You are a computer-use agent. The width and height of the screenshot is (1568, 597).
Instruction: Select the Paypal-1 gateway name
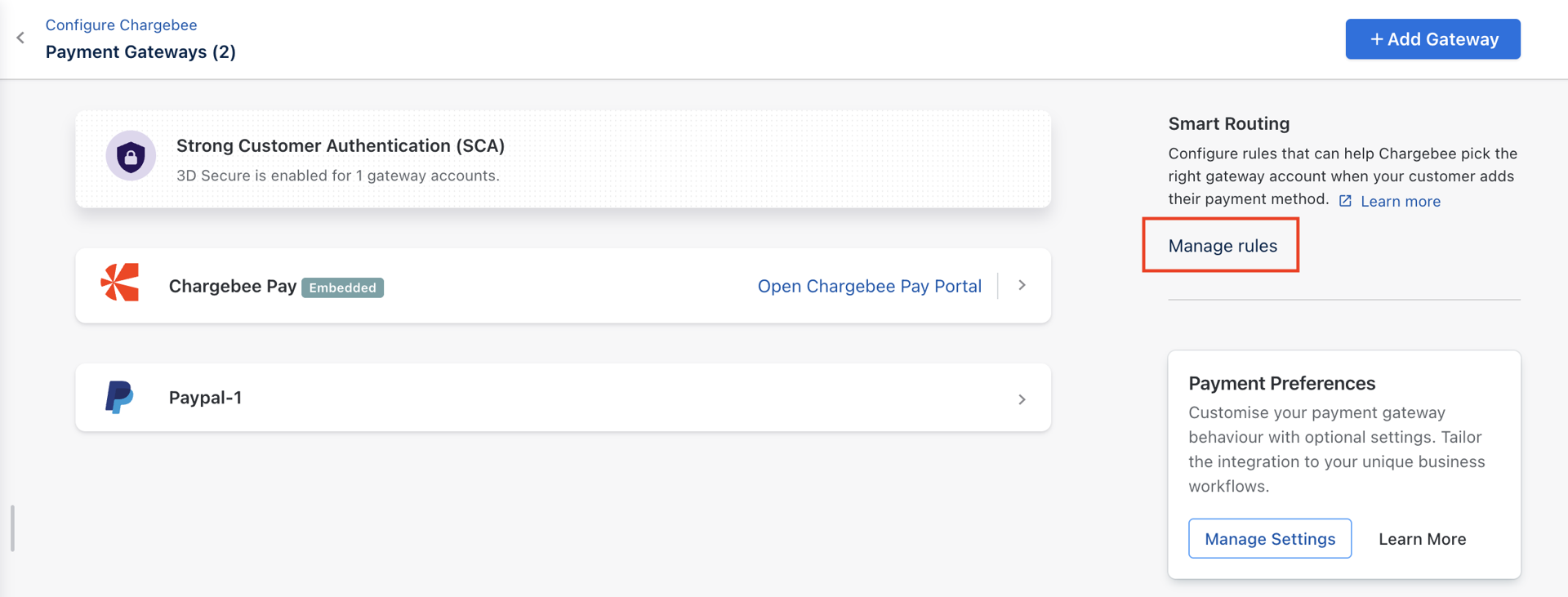pyautogui.click(x=205, y=398)
